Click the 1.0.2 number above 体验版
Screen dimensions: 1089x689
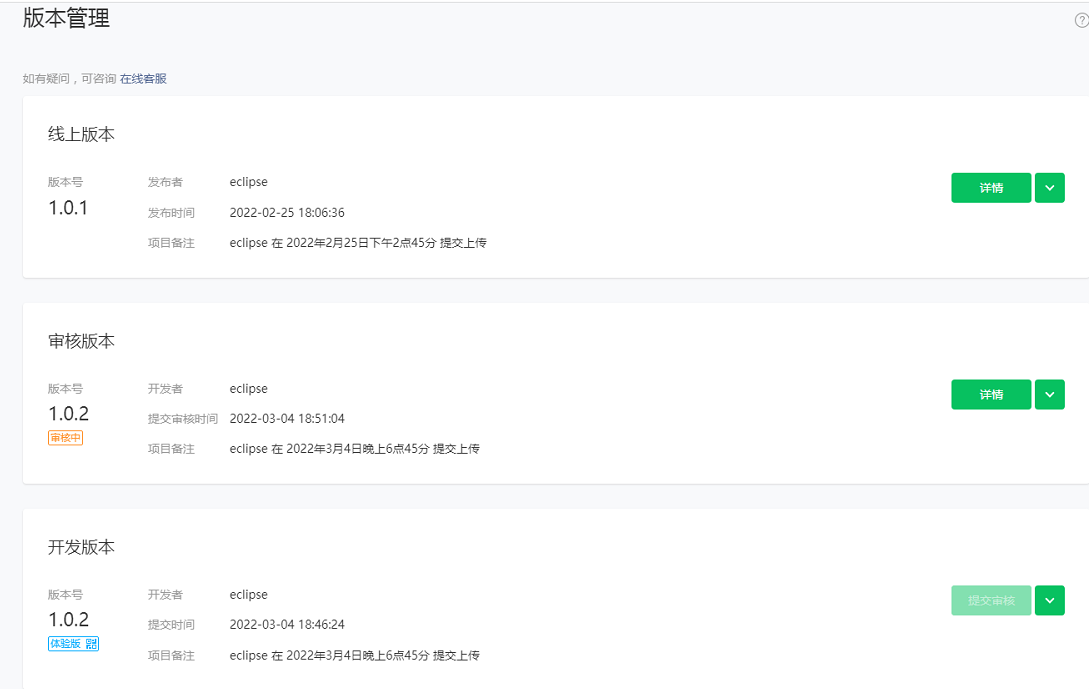(x=69, y=620)
